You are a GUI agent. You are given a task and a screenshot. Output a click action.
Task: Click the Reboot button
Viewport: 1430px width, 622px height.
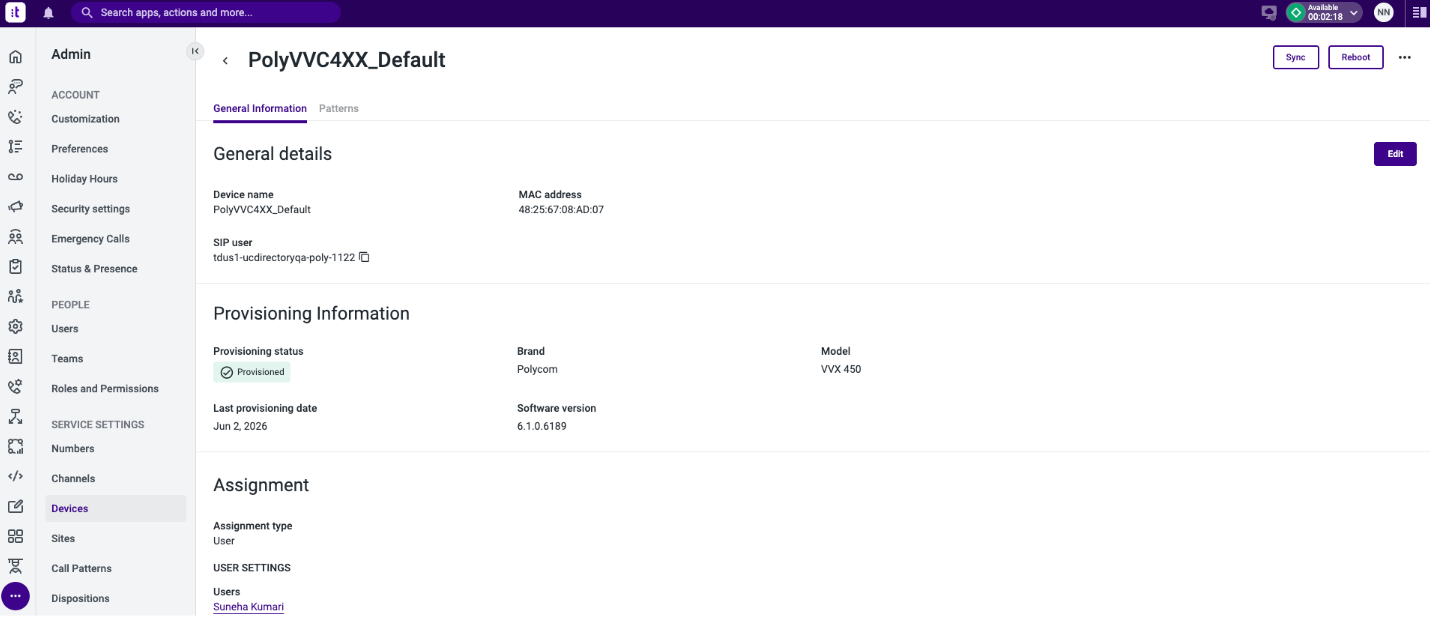coord(1356,57)
